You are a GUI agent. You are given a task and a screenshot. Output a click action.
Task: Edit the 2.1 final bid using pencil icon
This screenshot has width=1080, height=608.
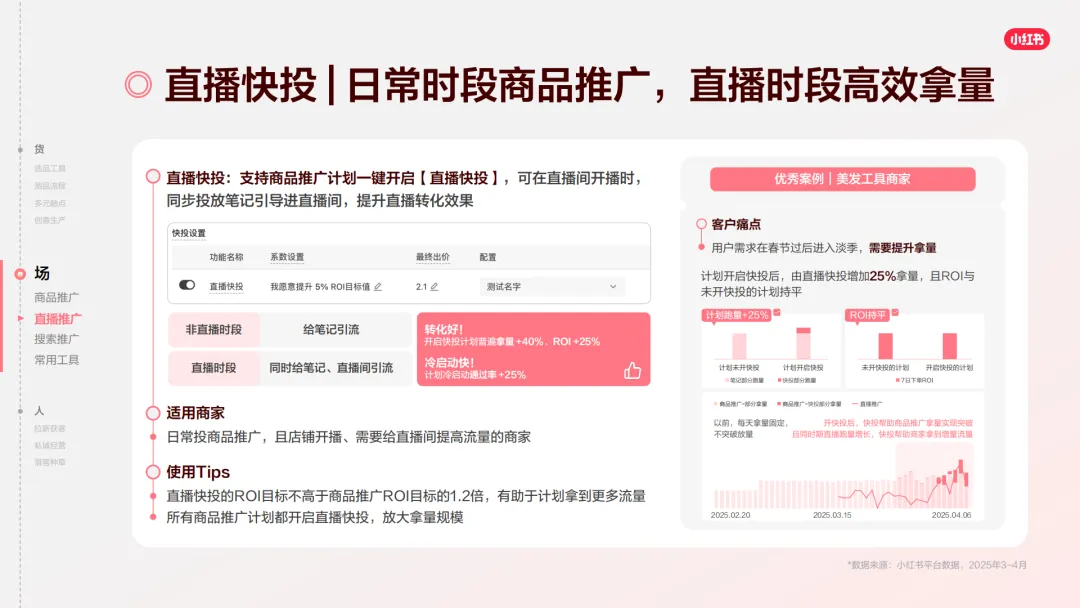(434, 287)
